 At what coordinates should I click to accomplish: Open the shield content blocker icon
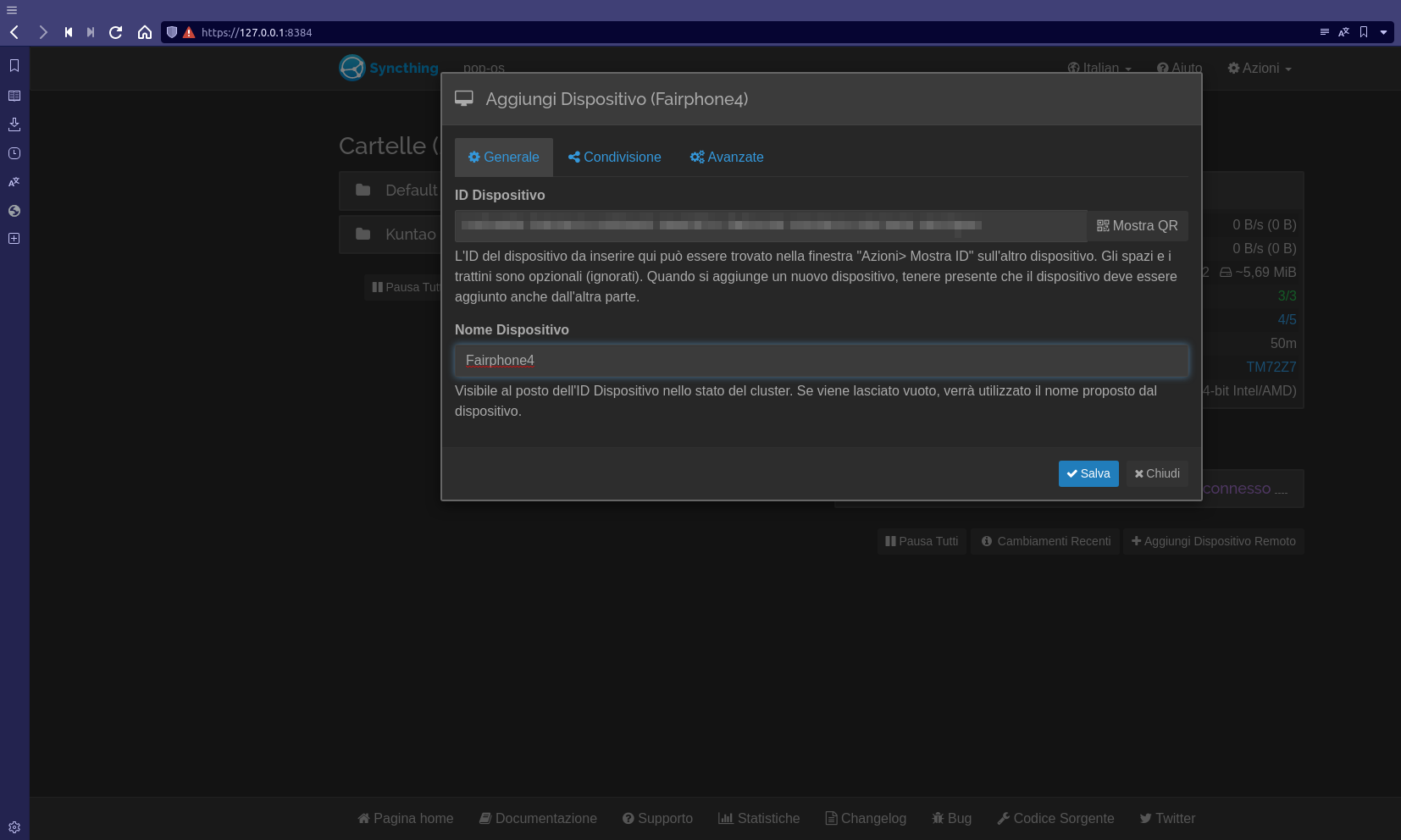(172, 32)
